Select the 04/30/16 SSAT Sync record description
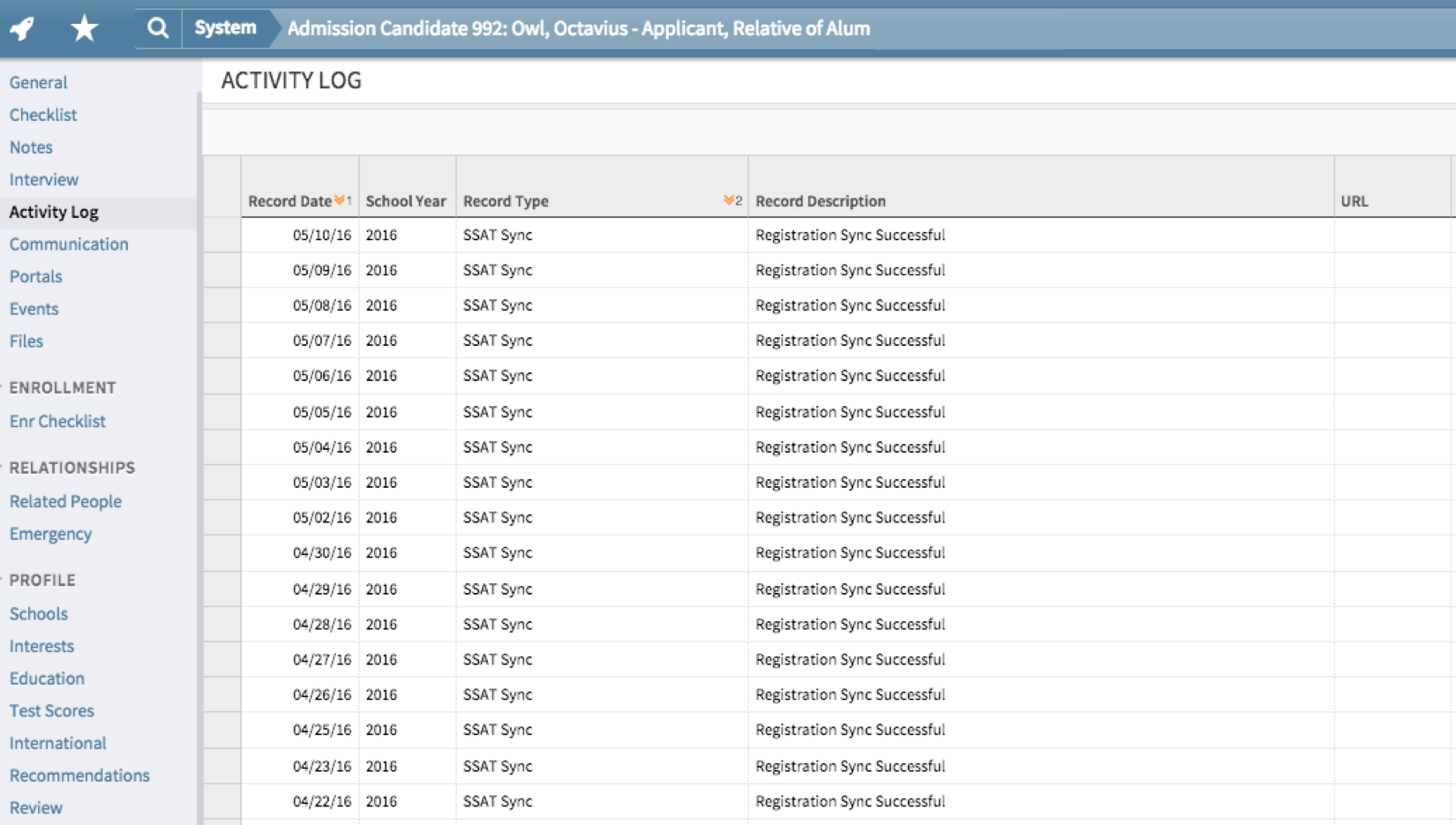The height and width of the screenshot is (825, 1456). [850, 553]
